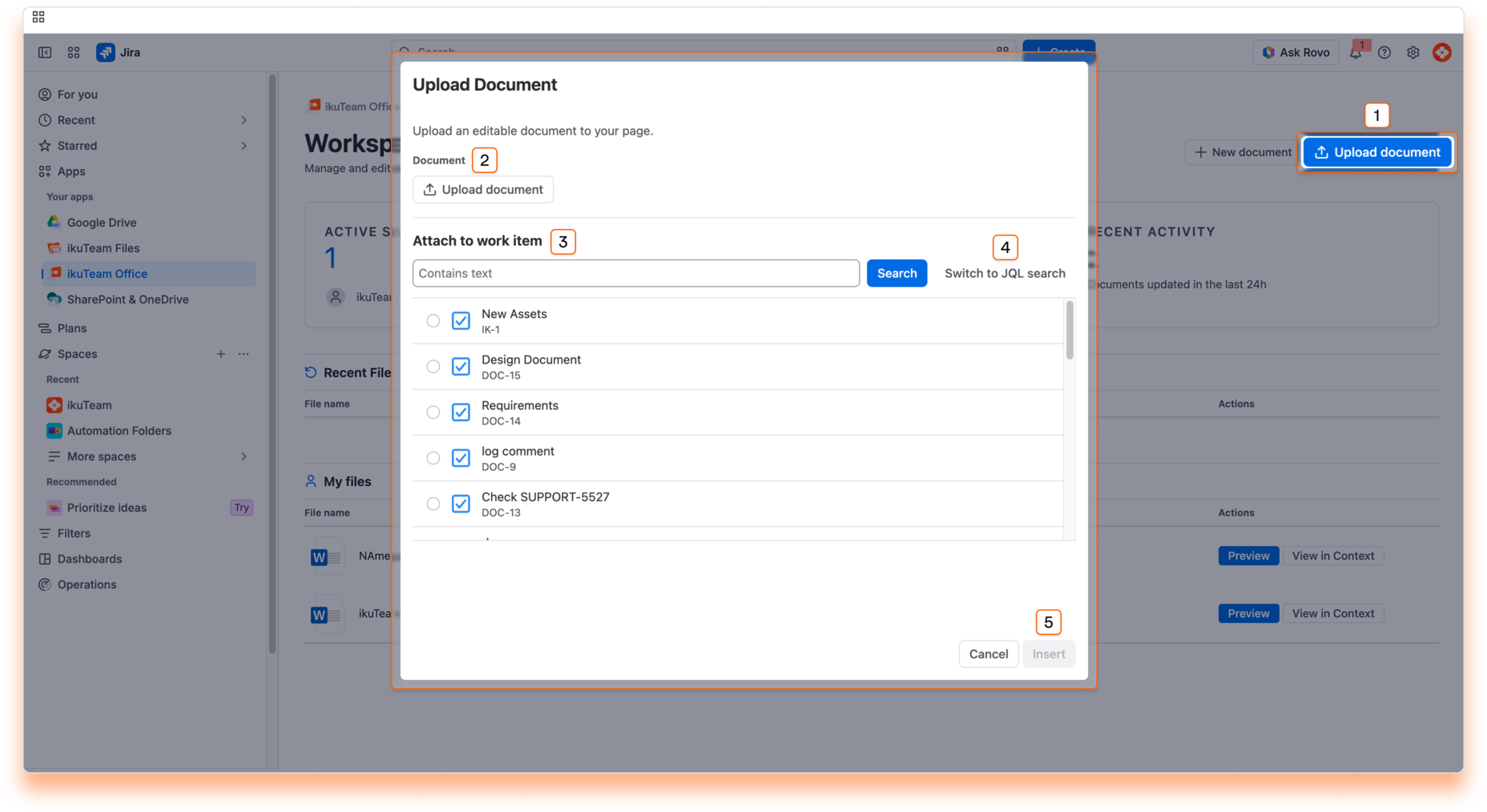Cancel the Upload Document dialog

point(988,654)
